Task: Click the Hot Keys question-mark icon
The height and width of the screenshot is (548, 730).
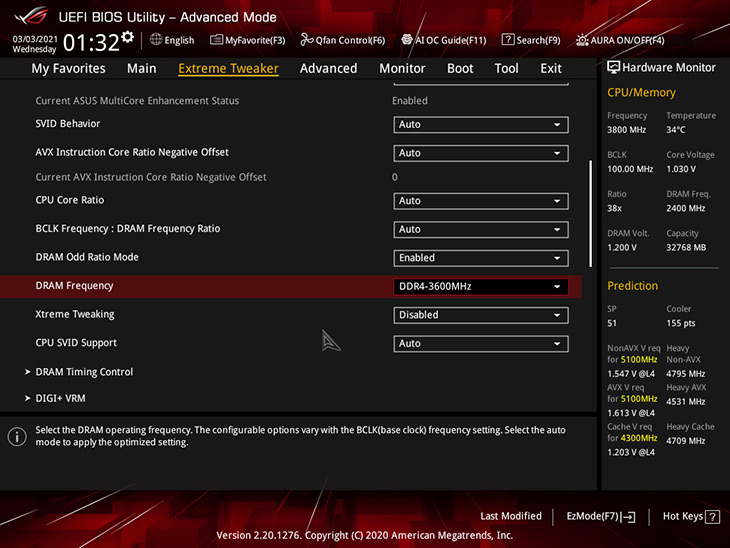Action: coord(712,517)
